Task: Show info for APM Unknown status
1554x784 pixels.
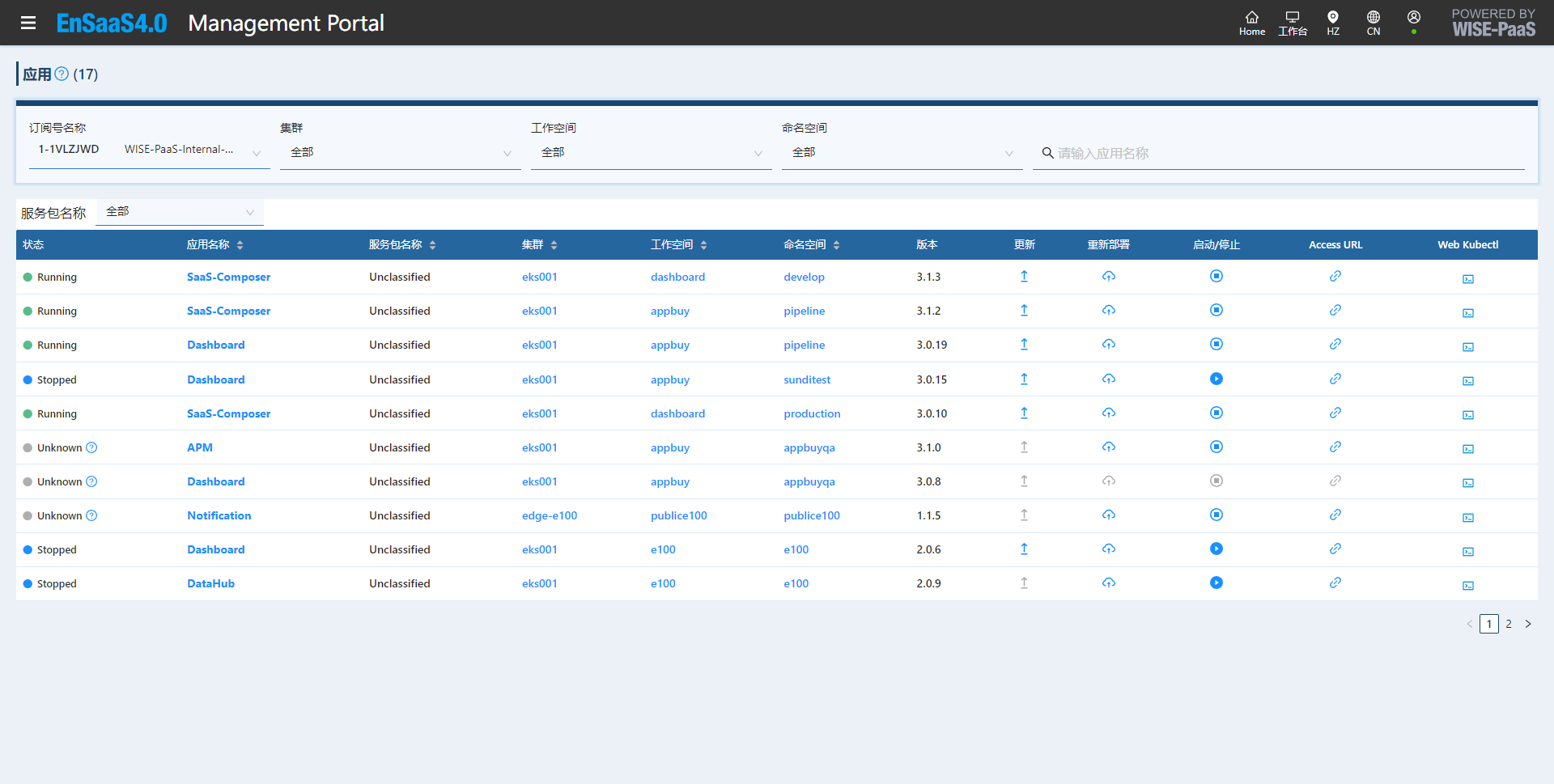Action: pyautogui.click(x=91, y=447)
